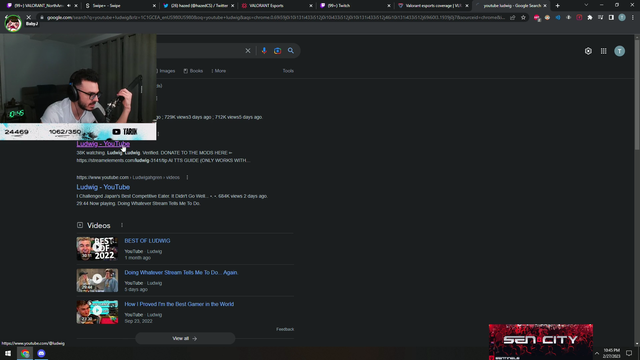This screenshot has width=640, height=360.
Task: Open the Windows notification center
Action: click(629, 353)
